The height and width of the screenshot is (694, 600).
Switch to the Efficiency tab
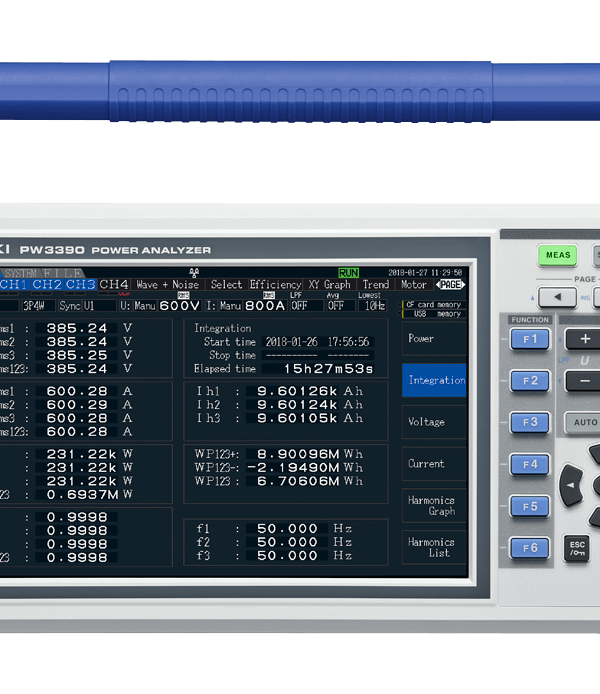point(275,285)
